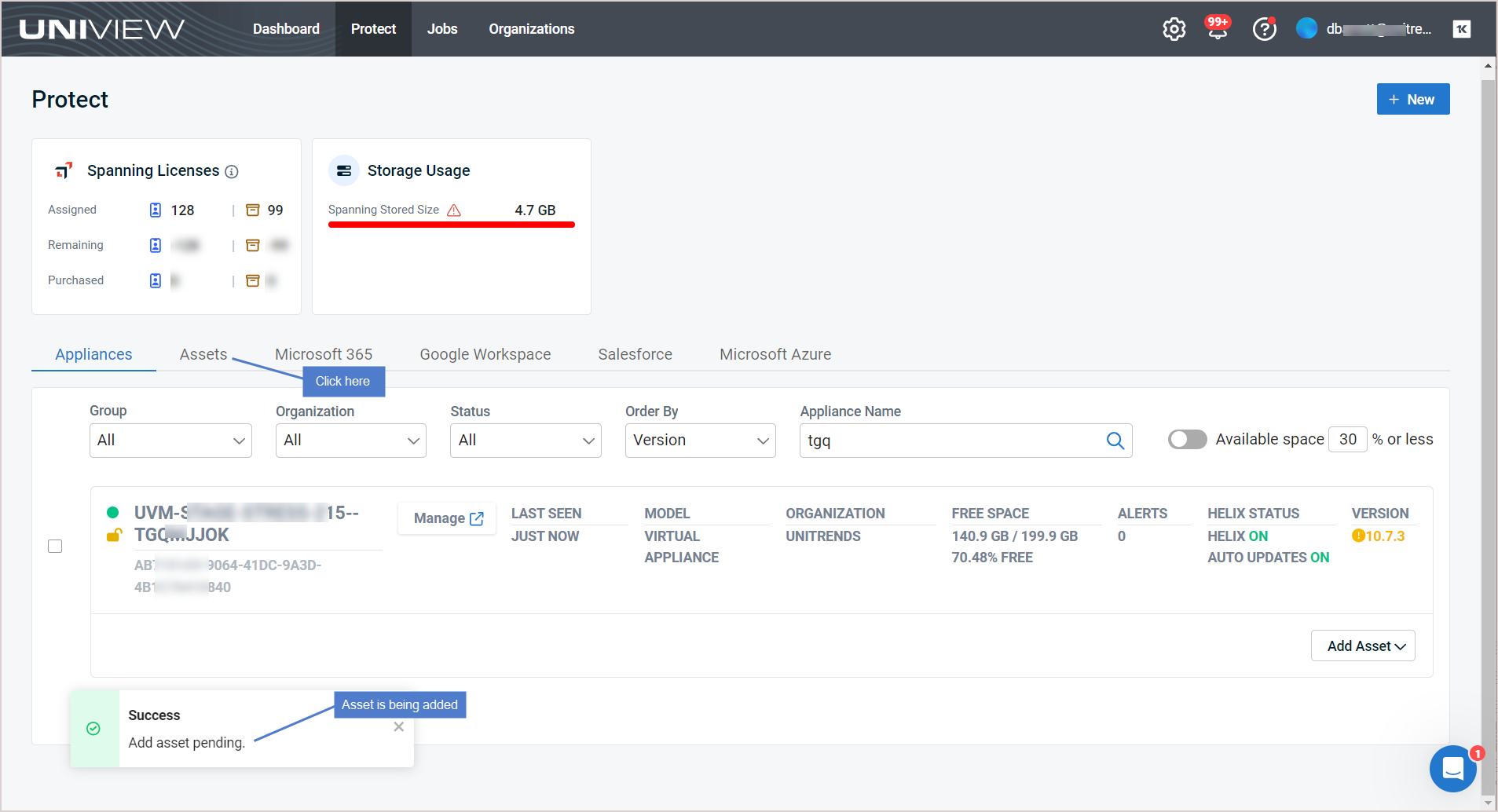
Task: Click the info icon beside Spanning Licenses
Action: point(232,171)
